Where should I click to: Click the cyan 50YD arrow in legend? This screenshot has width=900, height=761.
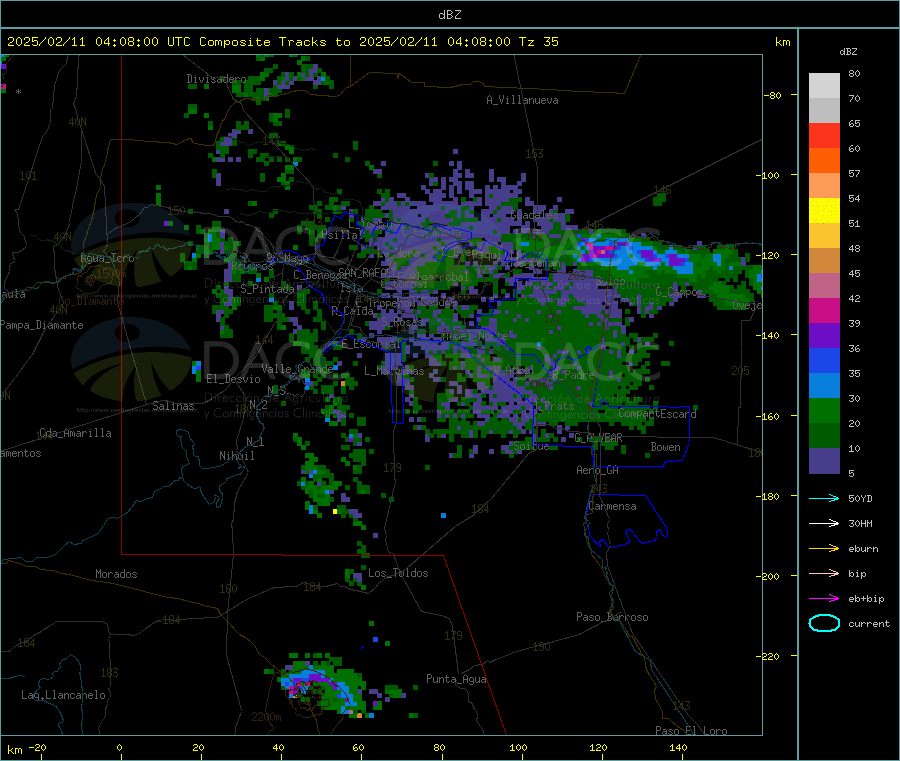824,498
